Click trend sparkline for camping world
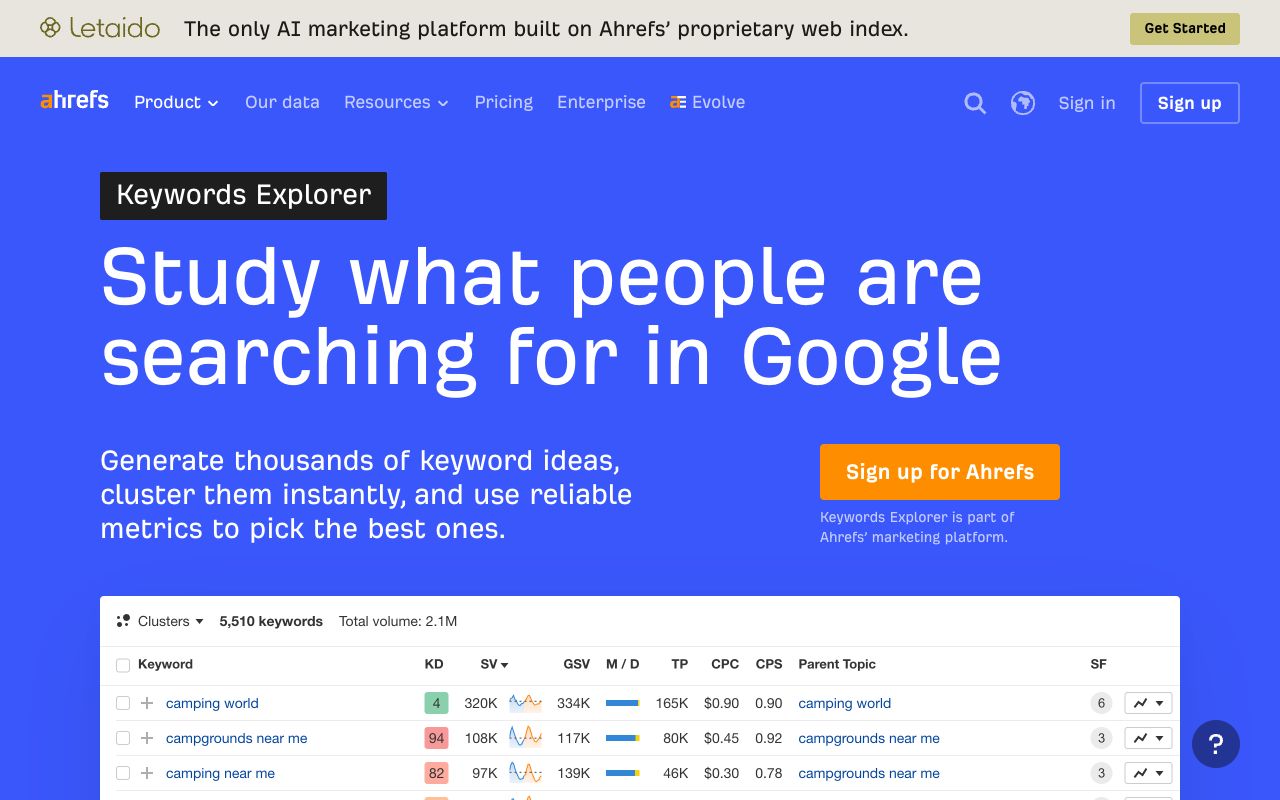 pyautogui.click(x=525, y=703)
